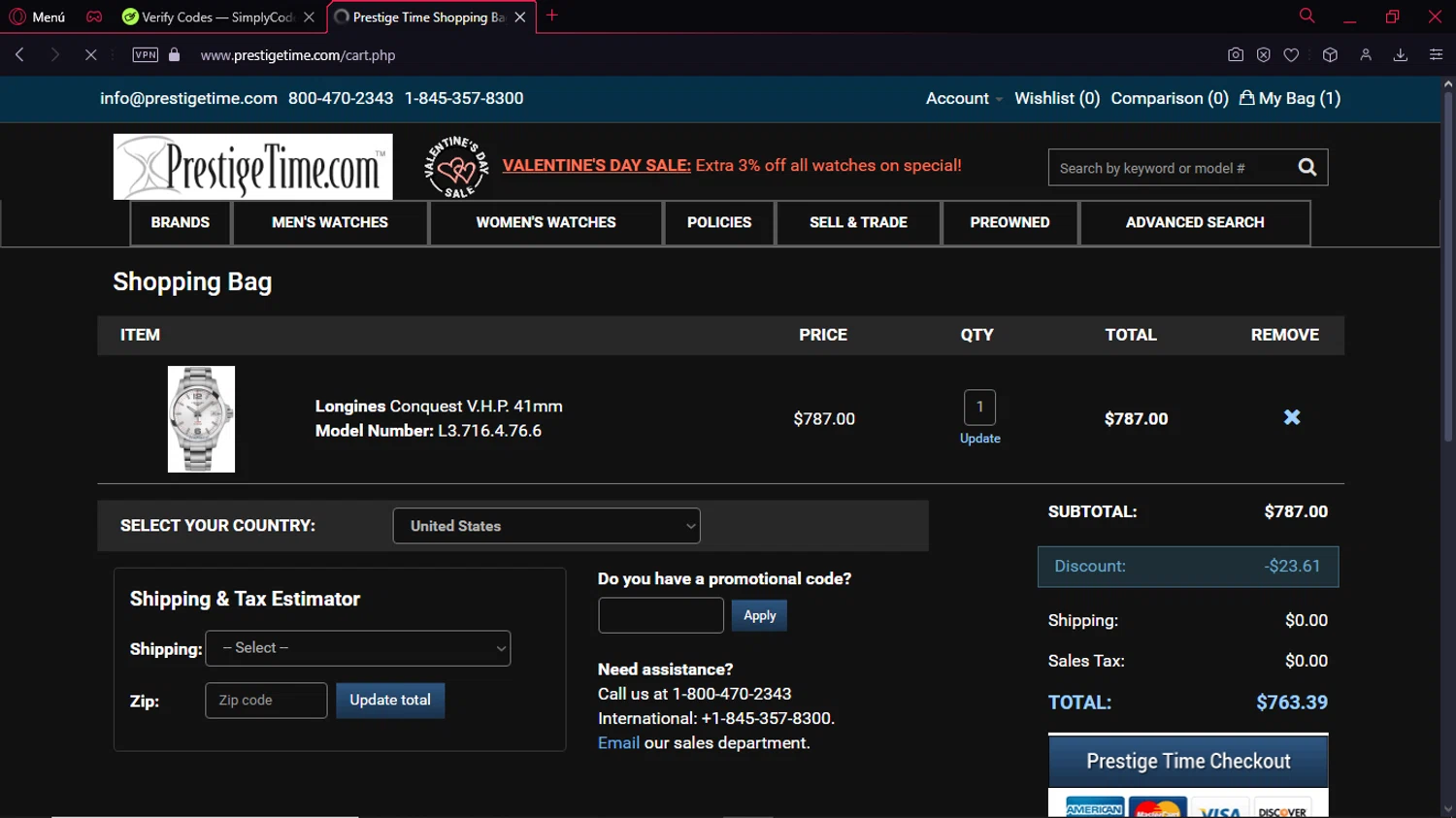Click the Email sales department link

(x=618, y=742)
